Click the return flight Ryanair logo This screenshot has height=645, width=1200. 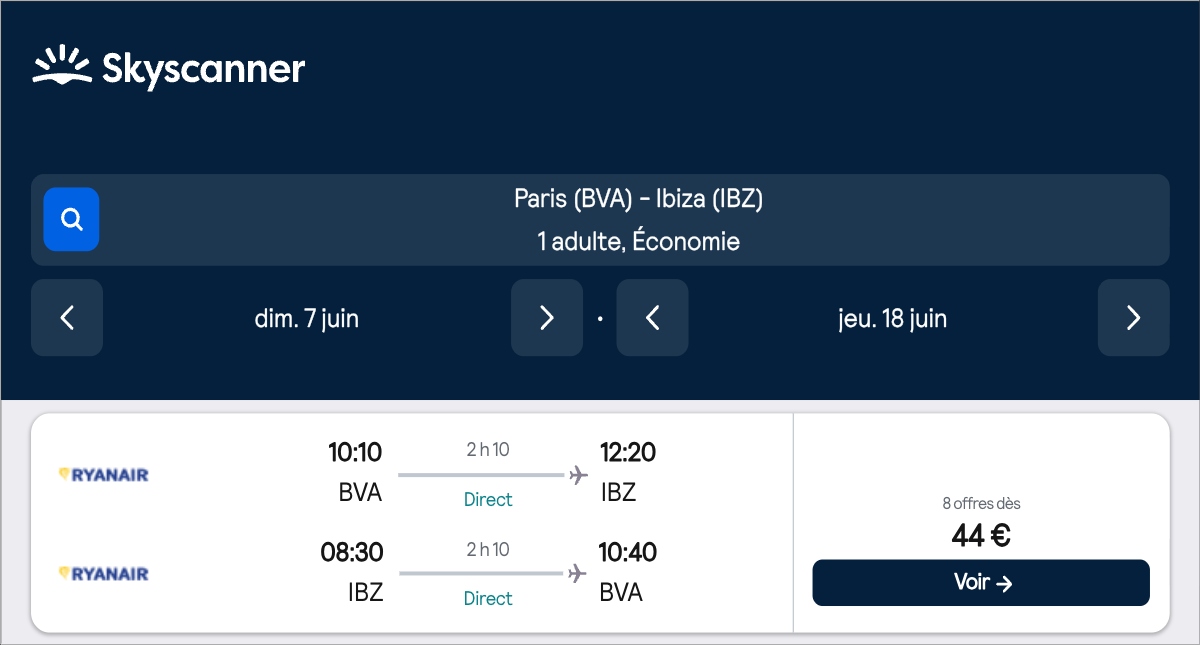[x=104, y=574]
